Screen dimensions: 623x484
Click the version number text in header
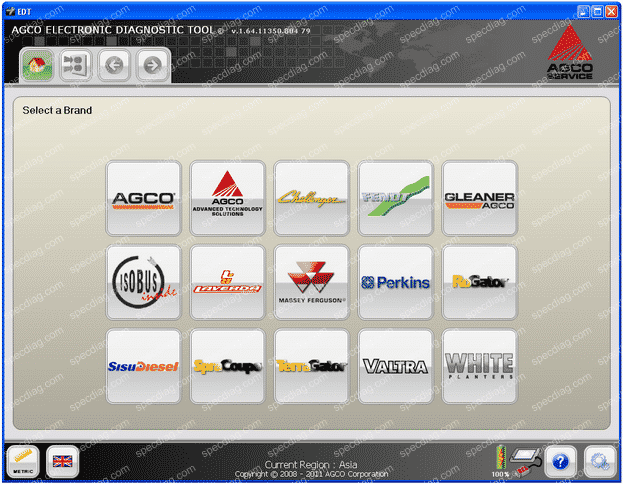tap(271, 31)
